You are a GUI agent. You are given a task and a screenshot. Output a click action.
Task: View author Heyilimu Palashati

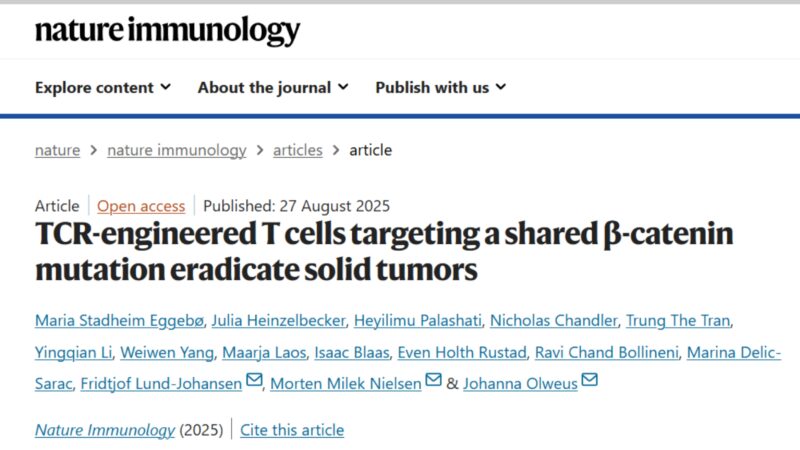(x=418, y=320)
